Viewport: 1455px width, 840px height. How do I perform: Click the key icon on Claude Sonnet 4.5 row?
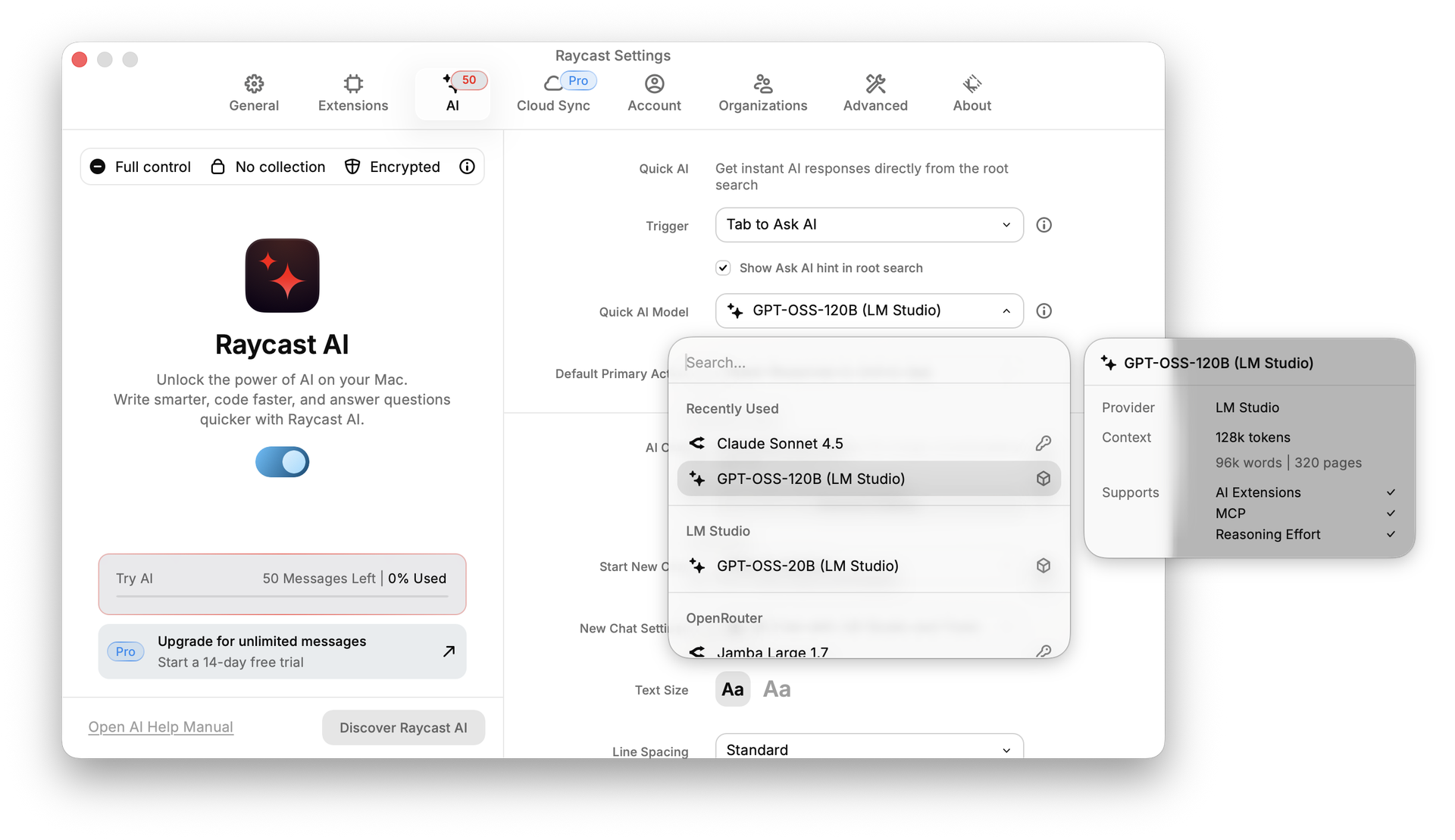pos(1044,443)
